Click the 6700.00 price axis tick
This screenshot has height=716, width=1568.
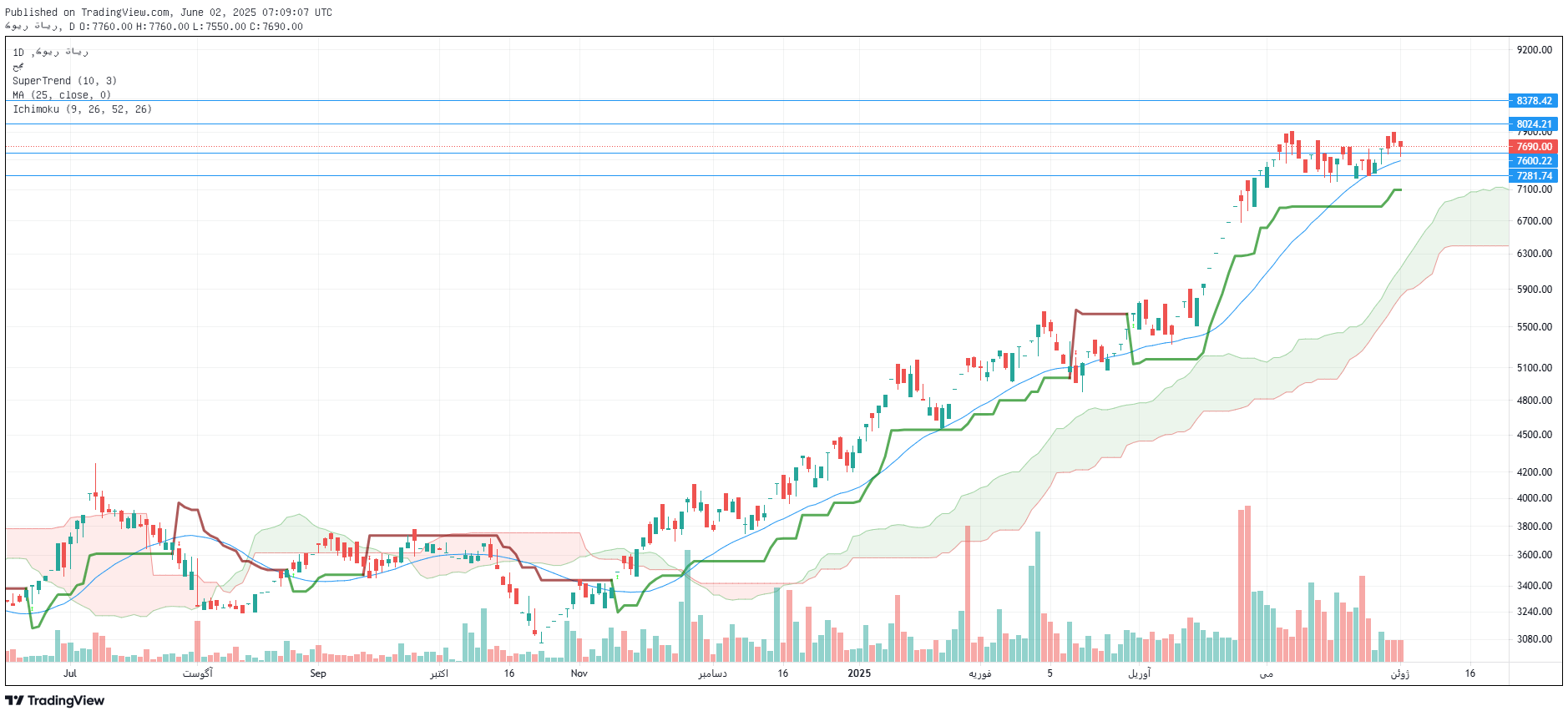pyautogui.click(x=1535, y=221)
